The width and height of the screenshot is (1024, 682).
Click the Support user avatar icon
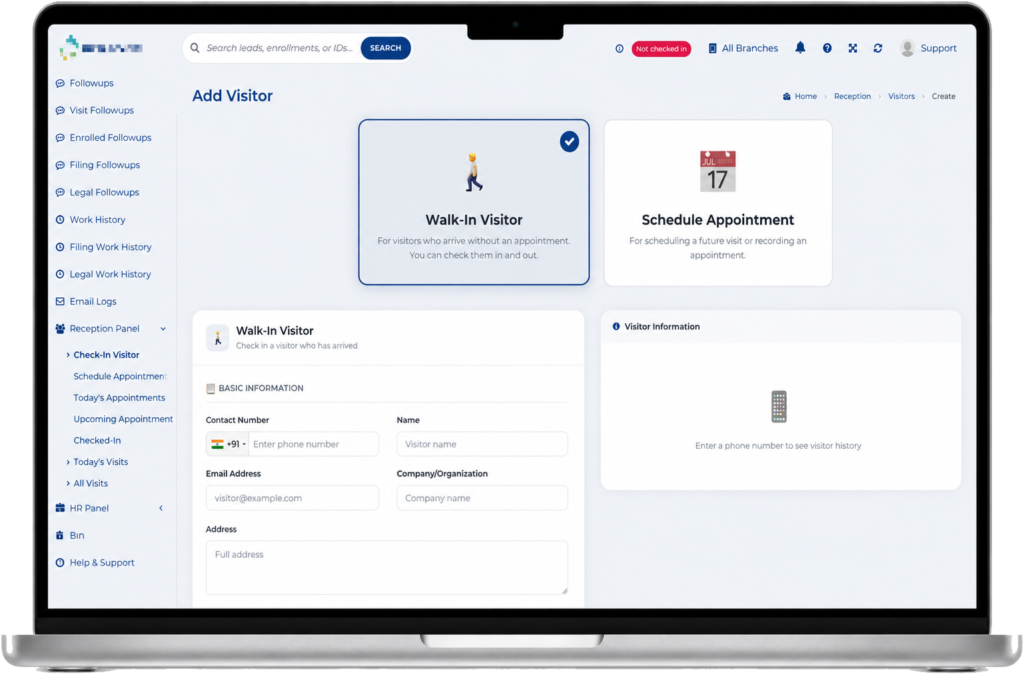point(907,48)
